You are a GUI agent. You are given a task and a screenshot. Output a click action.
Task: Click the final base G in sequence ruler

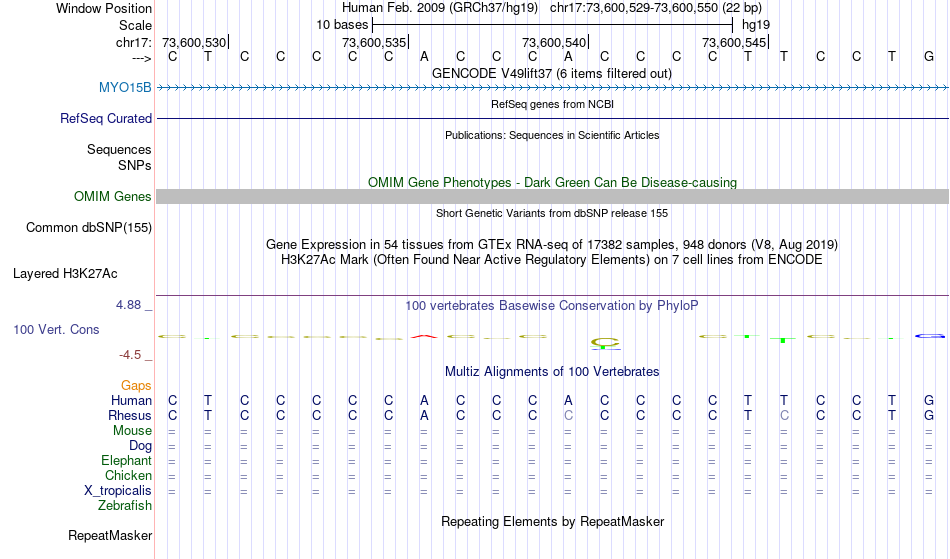coord(929,57)
